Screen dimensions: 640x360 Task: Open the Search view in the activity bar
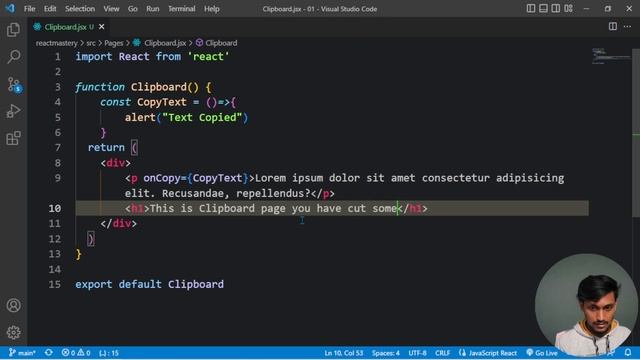(x=13, y=57)
